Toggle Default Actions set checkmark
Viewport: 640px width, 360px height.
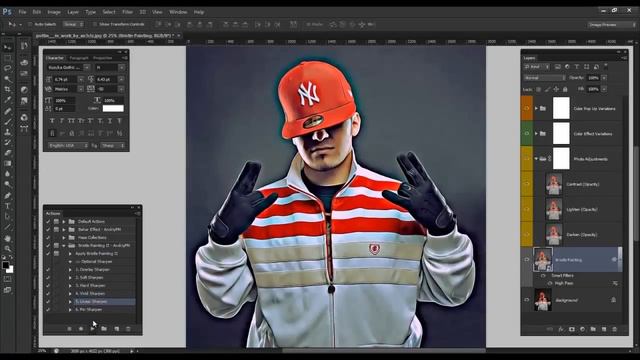pos(48,221)
